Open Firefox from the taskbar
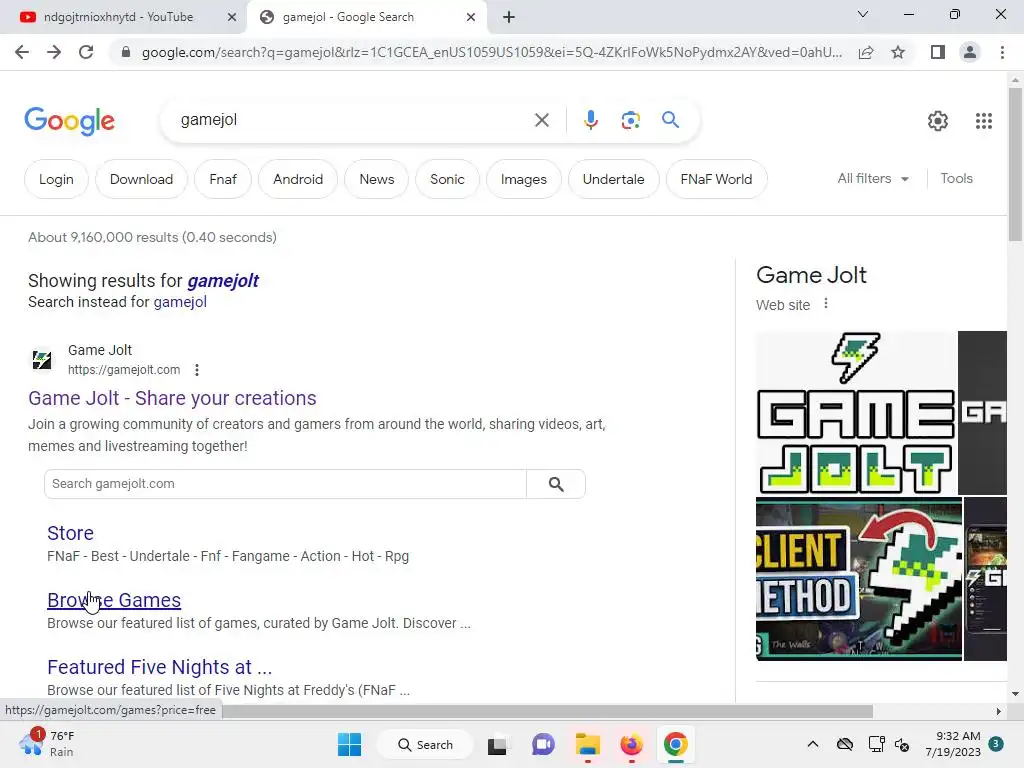The width and height of the screenshot is (1024, 768). 631,744
